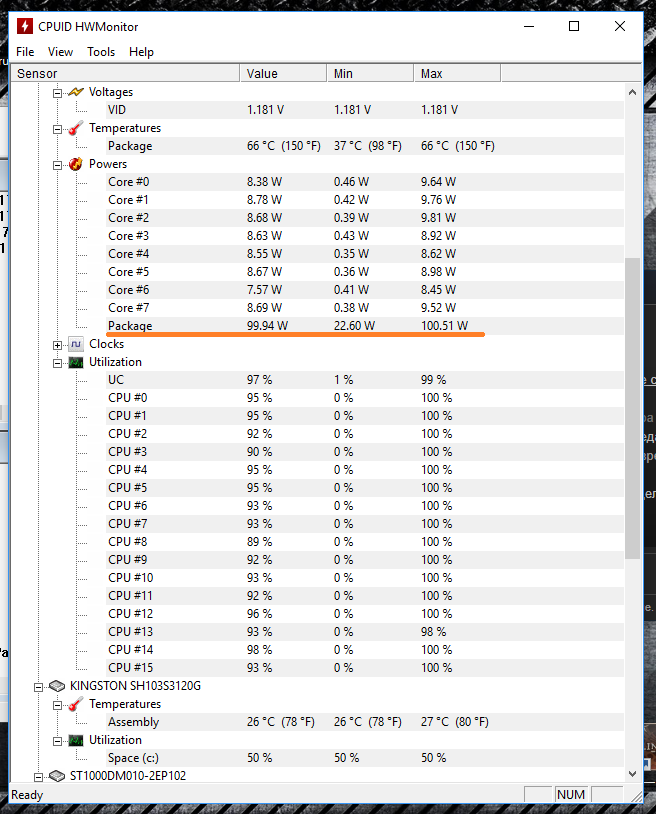Open the File menu
This screenshot has height=814, width=656.
[25, 52]
